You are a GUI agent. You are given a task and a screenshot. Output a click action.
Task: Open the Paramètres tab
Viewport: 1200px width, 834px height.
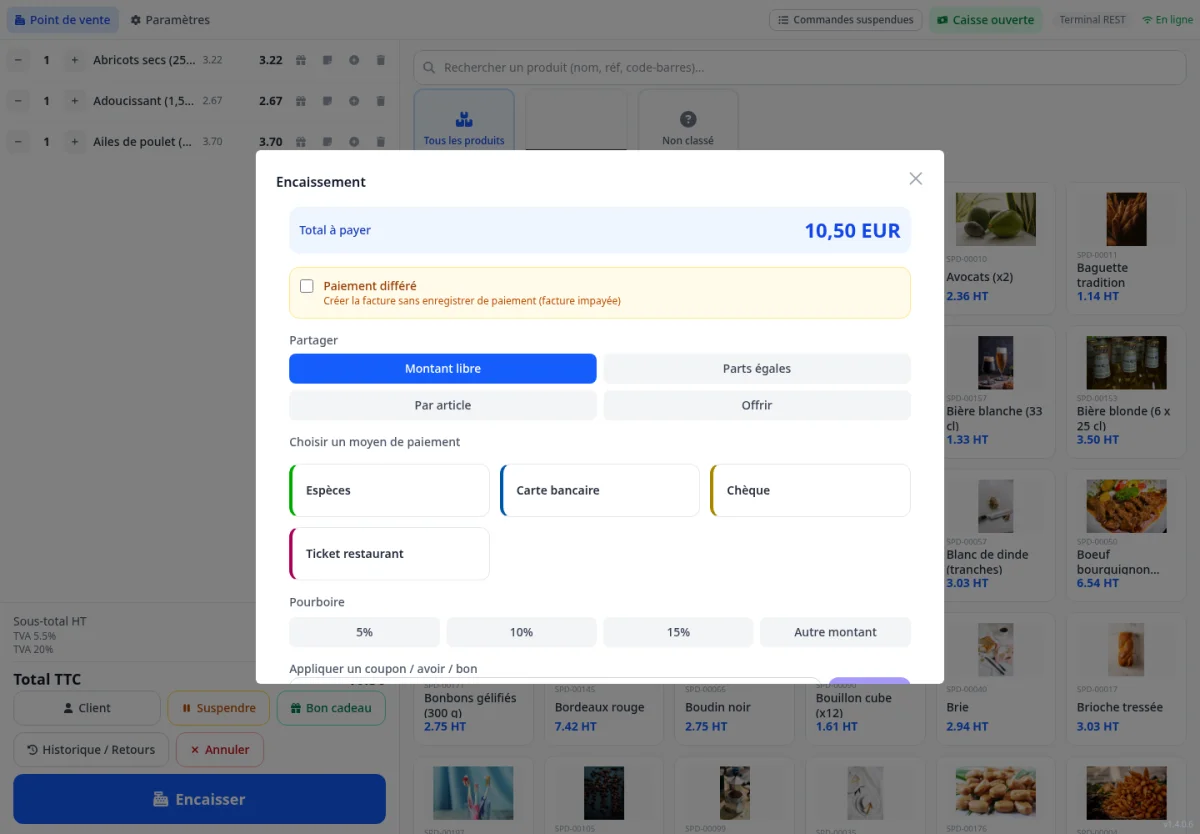[x=170, y=20]
